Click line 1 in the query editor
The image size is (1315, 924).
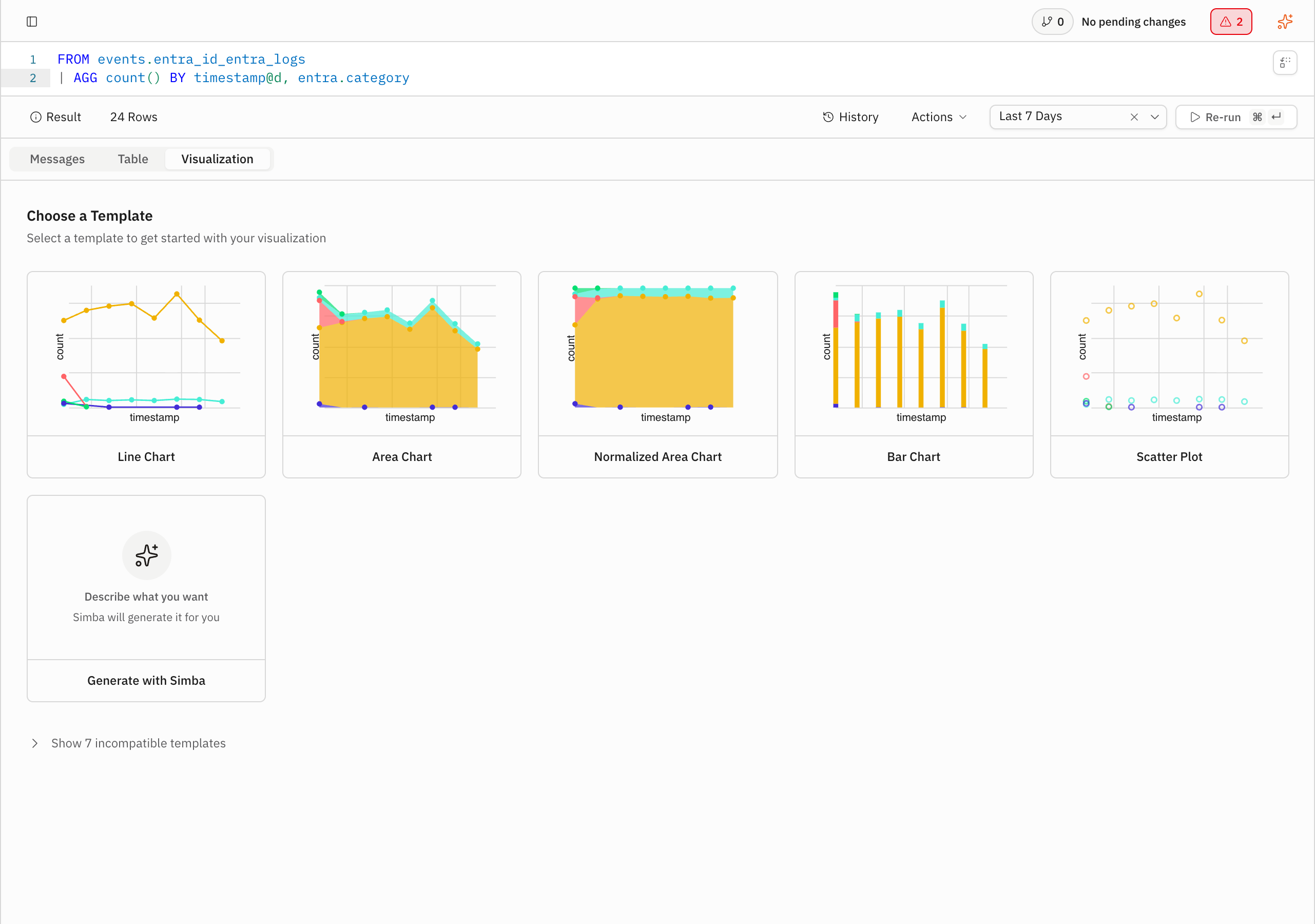[x=181, y=59]
